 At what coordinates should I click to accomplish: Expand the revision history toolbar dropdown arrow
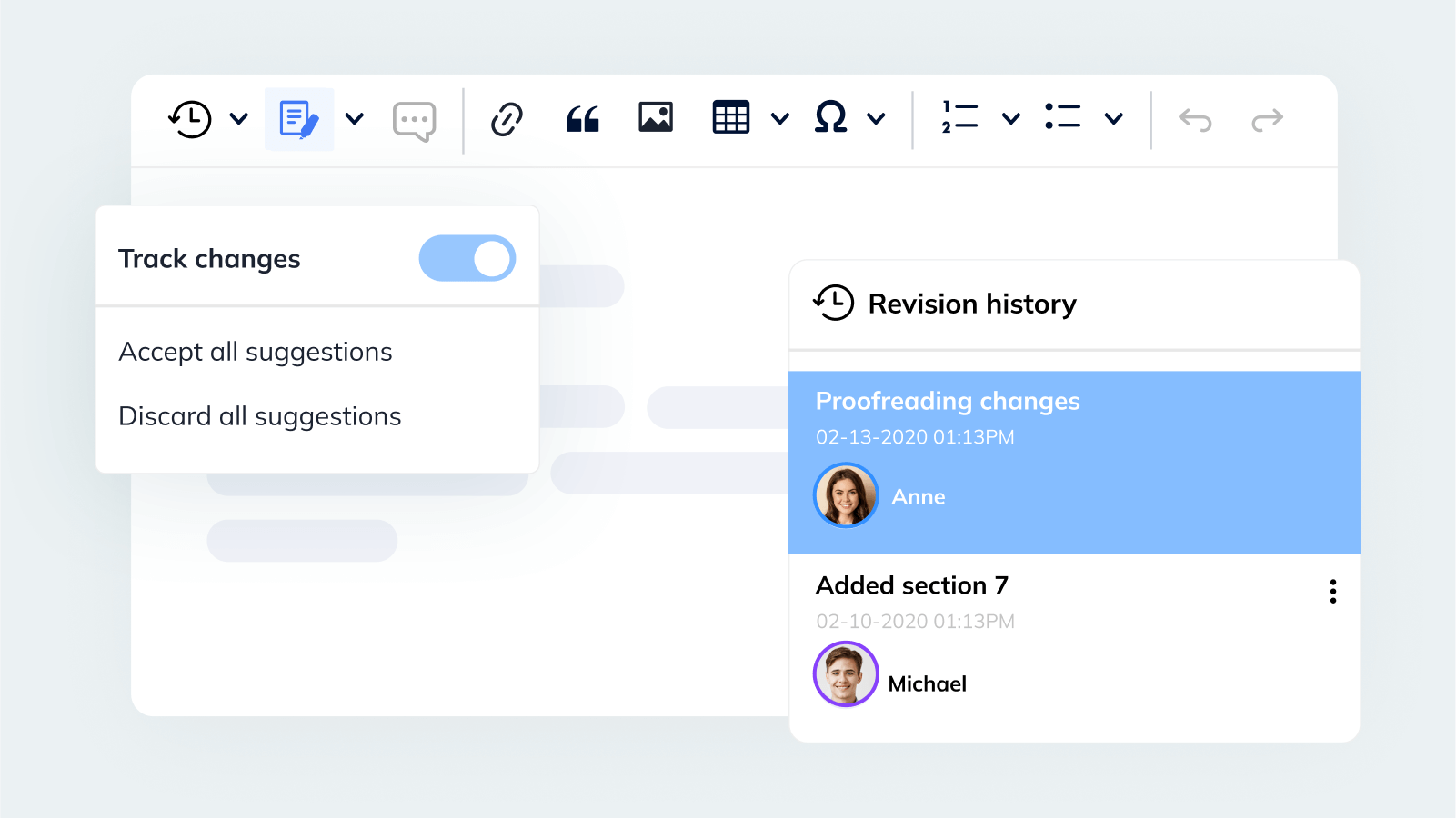pyautogui.click(x=239, y=118)
